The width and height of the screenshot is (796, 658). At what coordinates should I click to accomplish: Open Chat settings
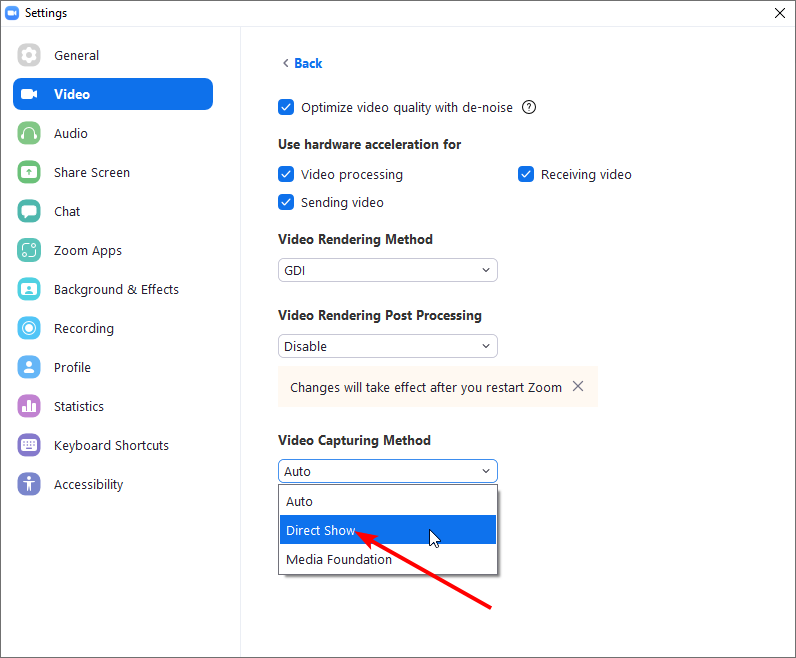coord(113,211)
